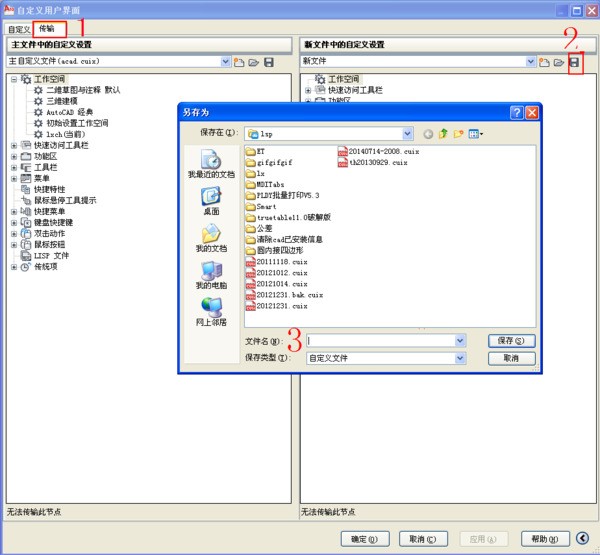
Task: Select lxch(当前) workspace
Action: tap(66, 134)
